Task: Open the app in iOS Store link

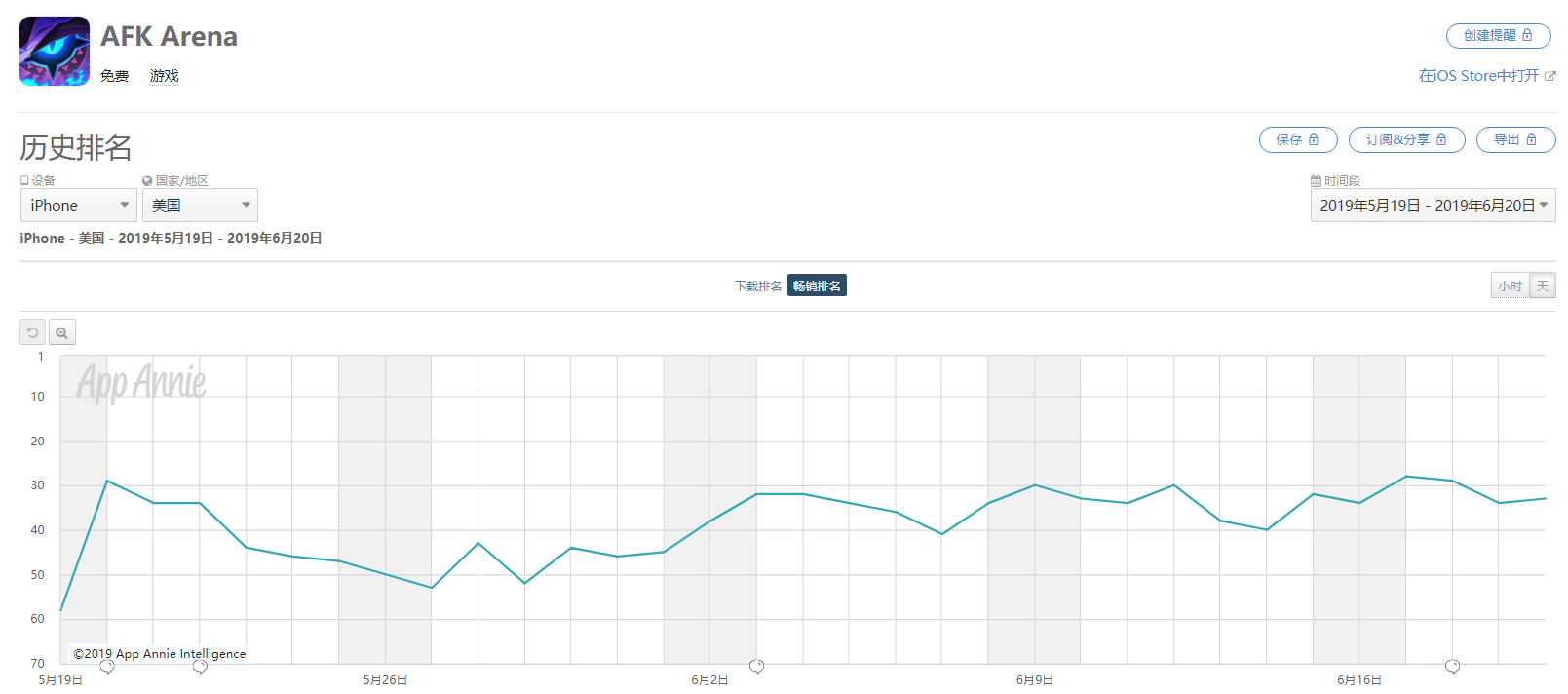Action: point(1487,75)
